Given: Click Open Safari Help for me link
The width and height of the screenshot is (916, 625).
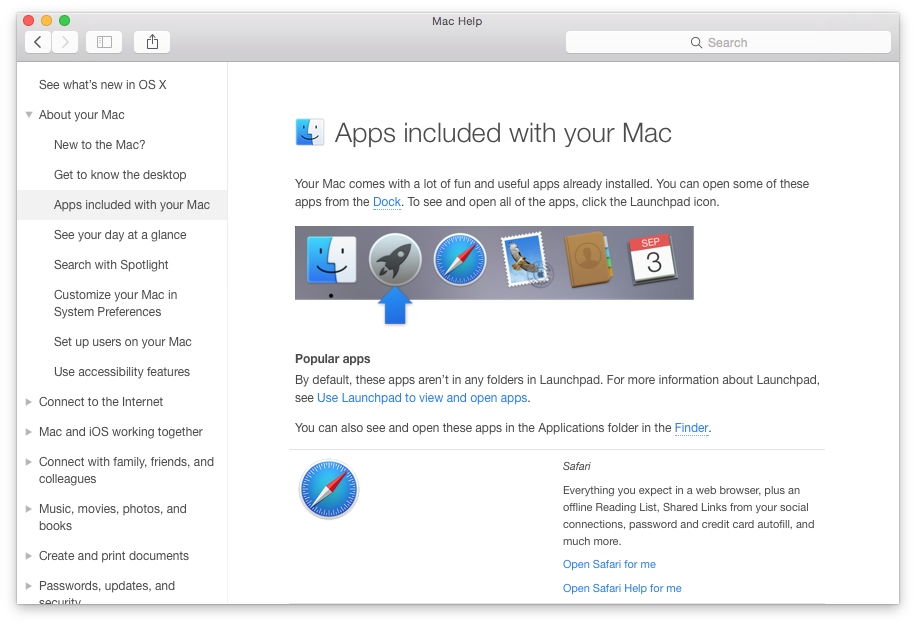Looking at the screenshot, I should pos(622,588).
